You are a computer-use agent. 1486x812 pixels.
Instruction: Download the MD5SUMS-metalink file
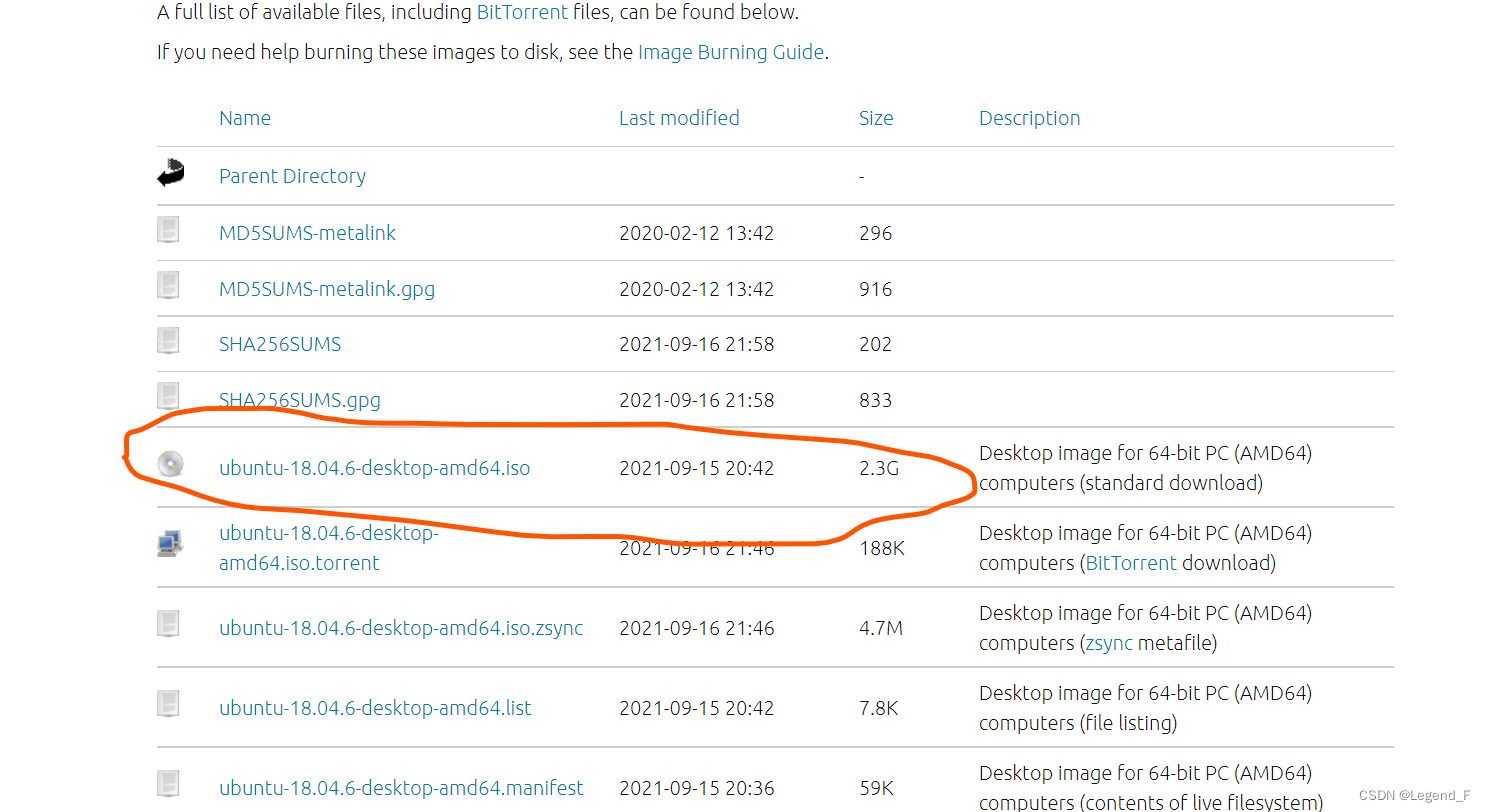307,233
